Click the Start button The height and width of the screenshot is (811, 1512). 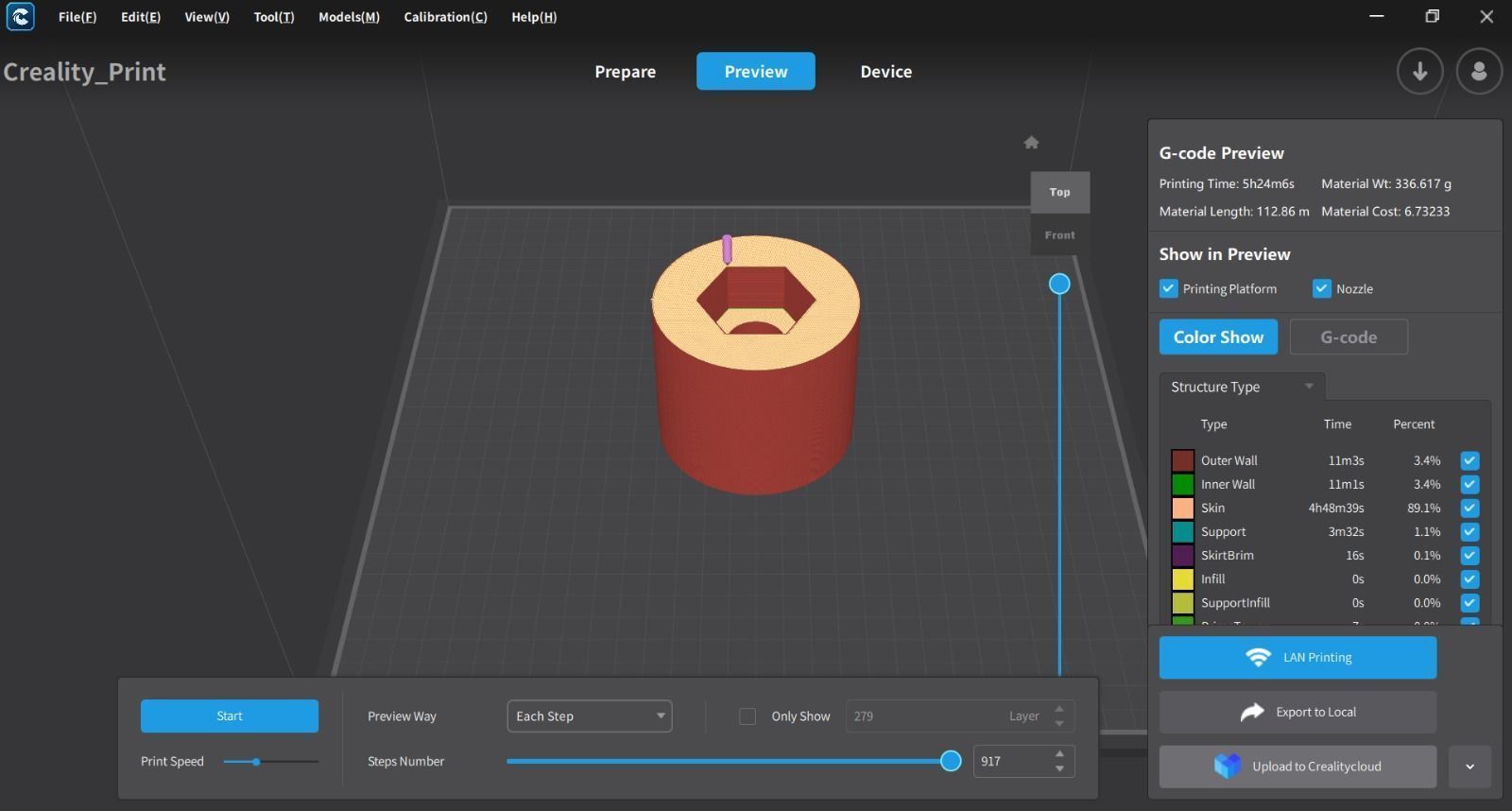(230, 716)
